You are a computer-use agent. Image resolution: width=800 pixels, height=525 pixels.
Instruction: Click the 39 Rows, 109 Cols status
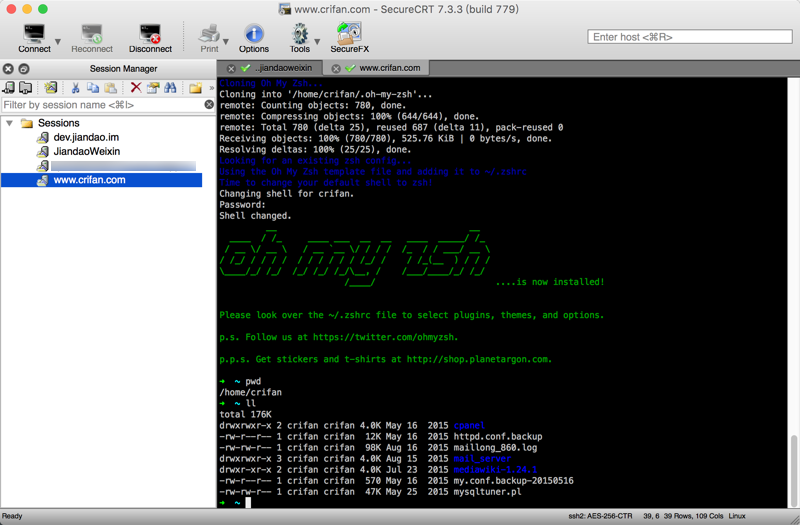(692, 516)
